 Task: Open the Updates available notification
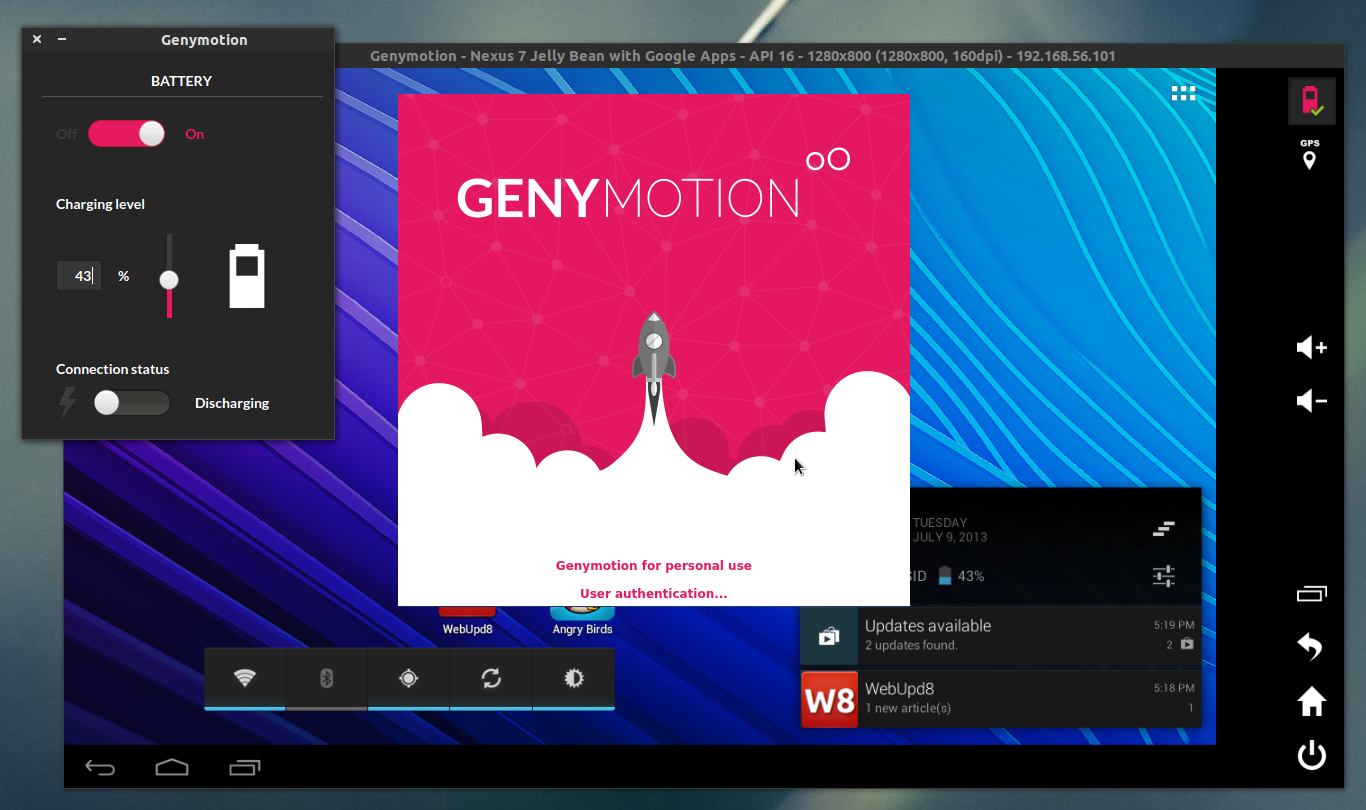pos(1000,635)
